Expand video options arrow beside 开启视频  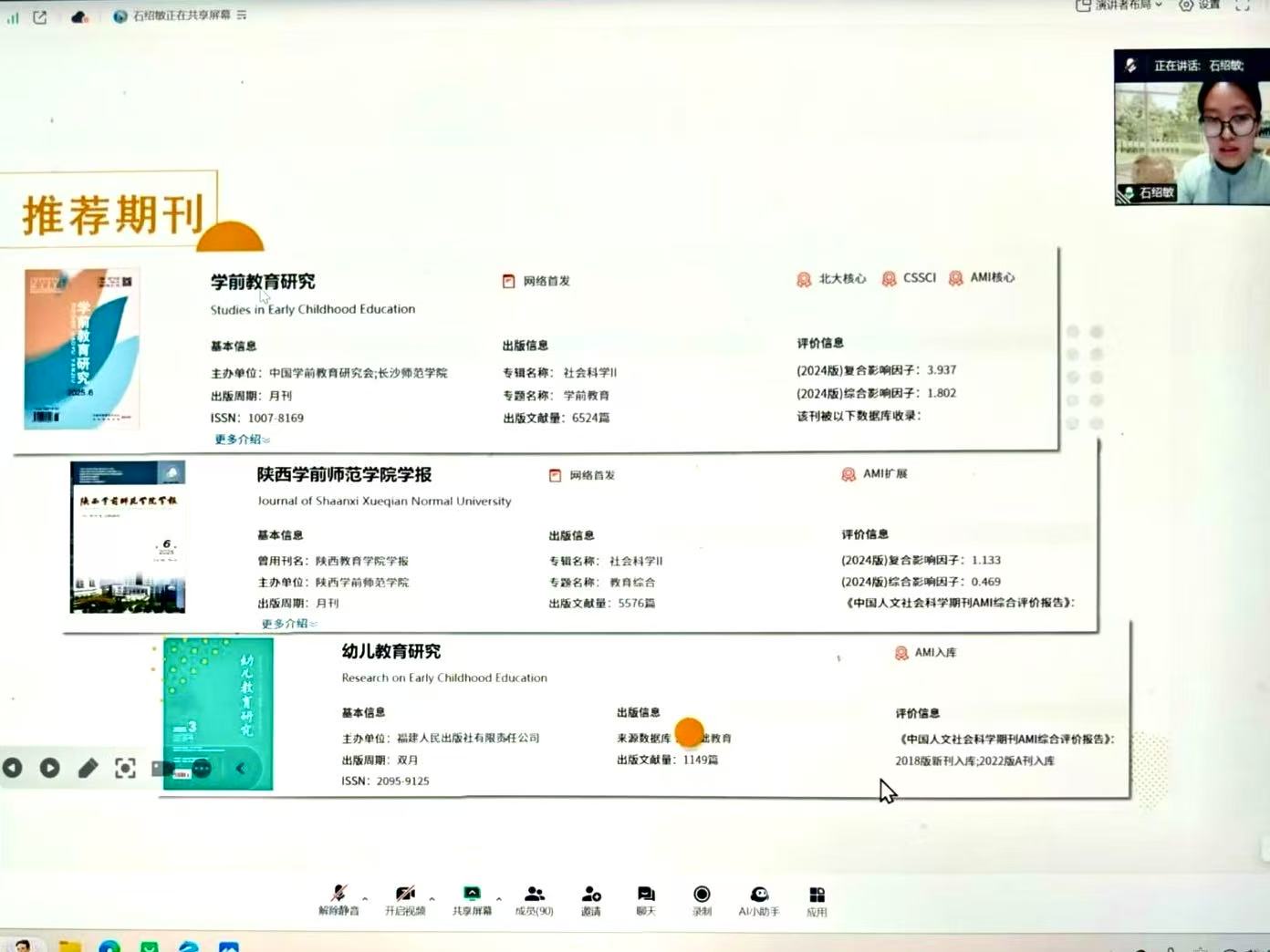pyautogui.click(x=432, y=899)
